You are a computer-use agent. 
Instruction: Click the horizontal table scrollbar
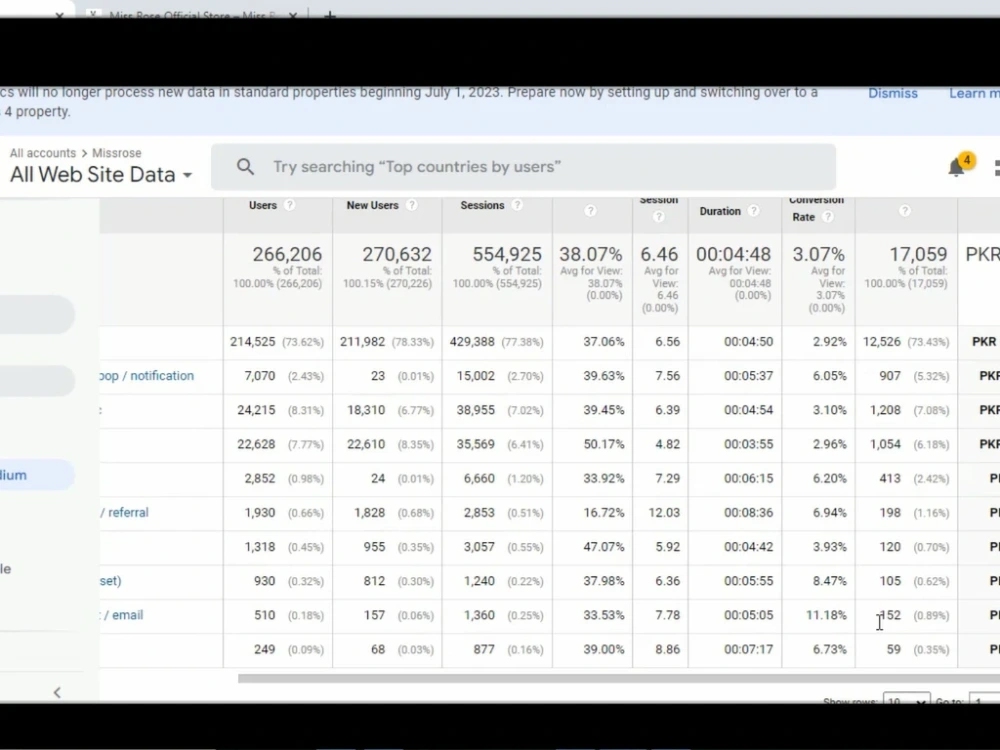pyautogui.click(x=619, y=679)
